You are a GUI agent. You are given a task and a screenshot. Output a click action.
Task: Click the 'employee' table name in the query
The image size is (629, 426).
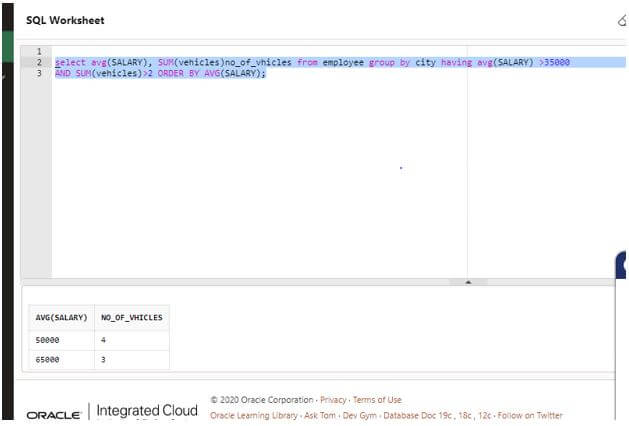(x=343, y=62)
